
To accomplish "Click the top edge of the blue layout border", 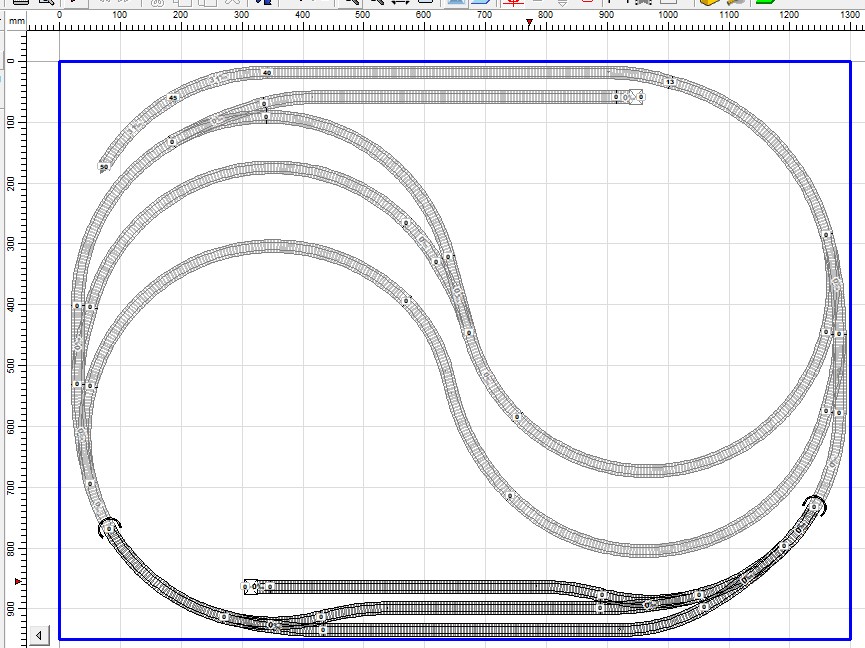I will click(450, 62).
